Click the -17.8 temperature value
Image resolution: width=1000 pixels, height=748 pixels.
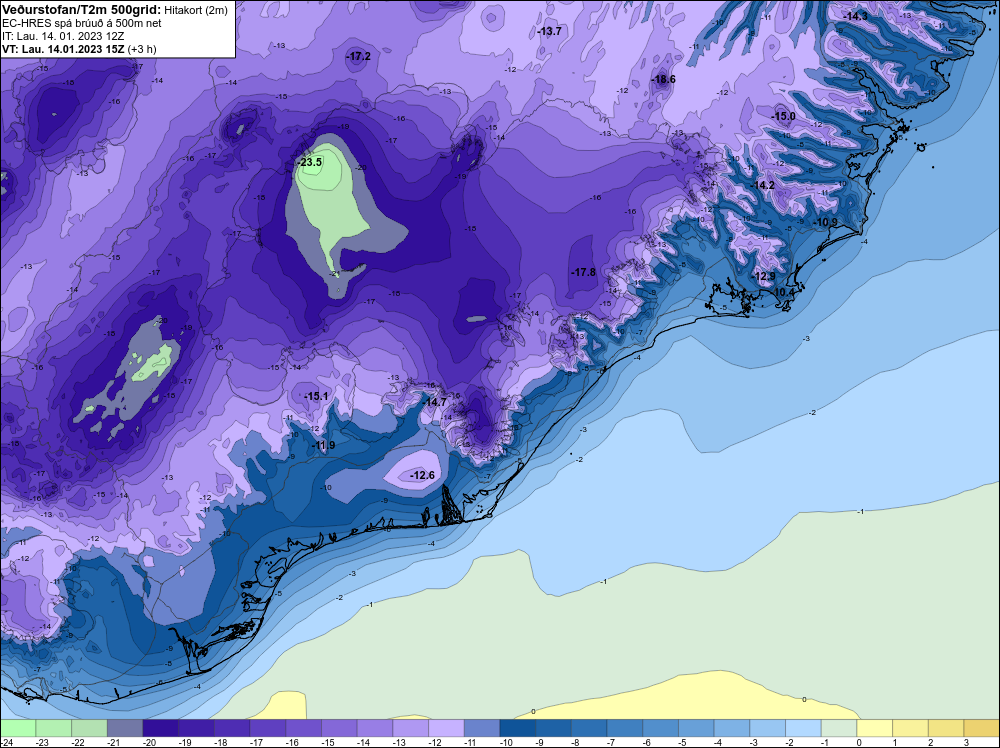(x=584, y=272)
